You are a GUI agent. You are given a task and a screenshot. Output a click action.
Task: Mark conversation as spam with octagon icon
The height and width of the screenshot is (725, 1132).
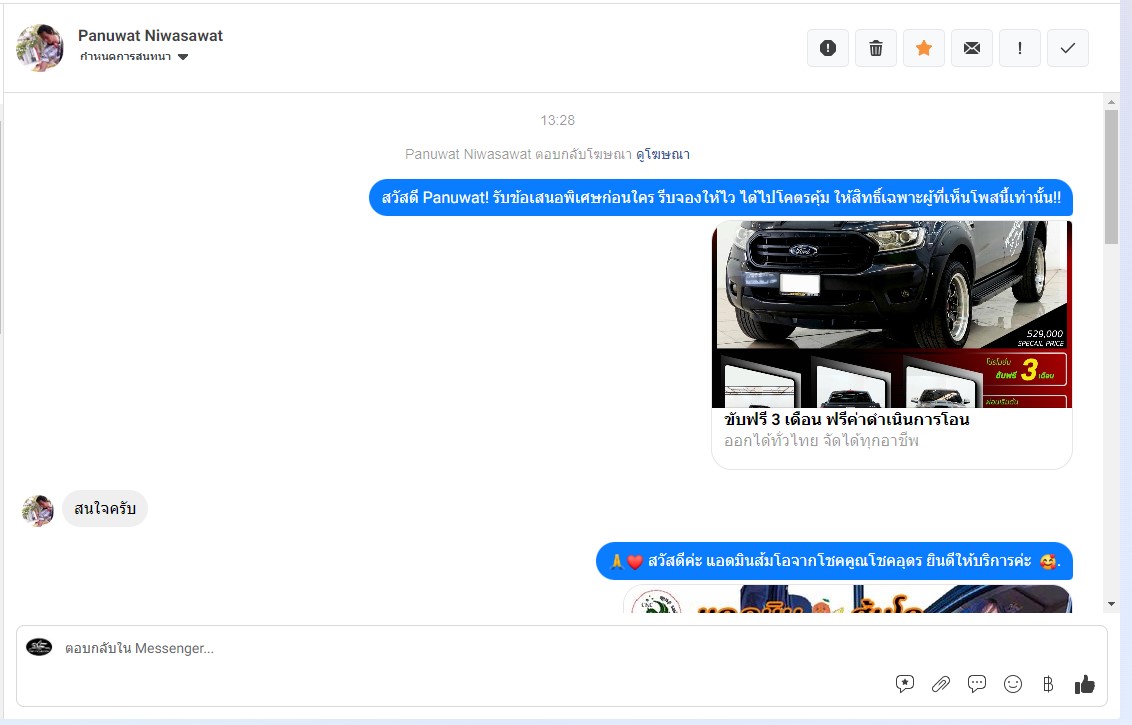[x=828, y=48]
